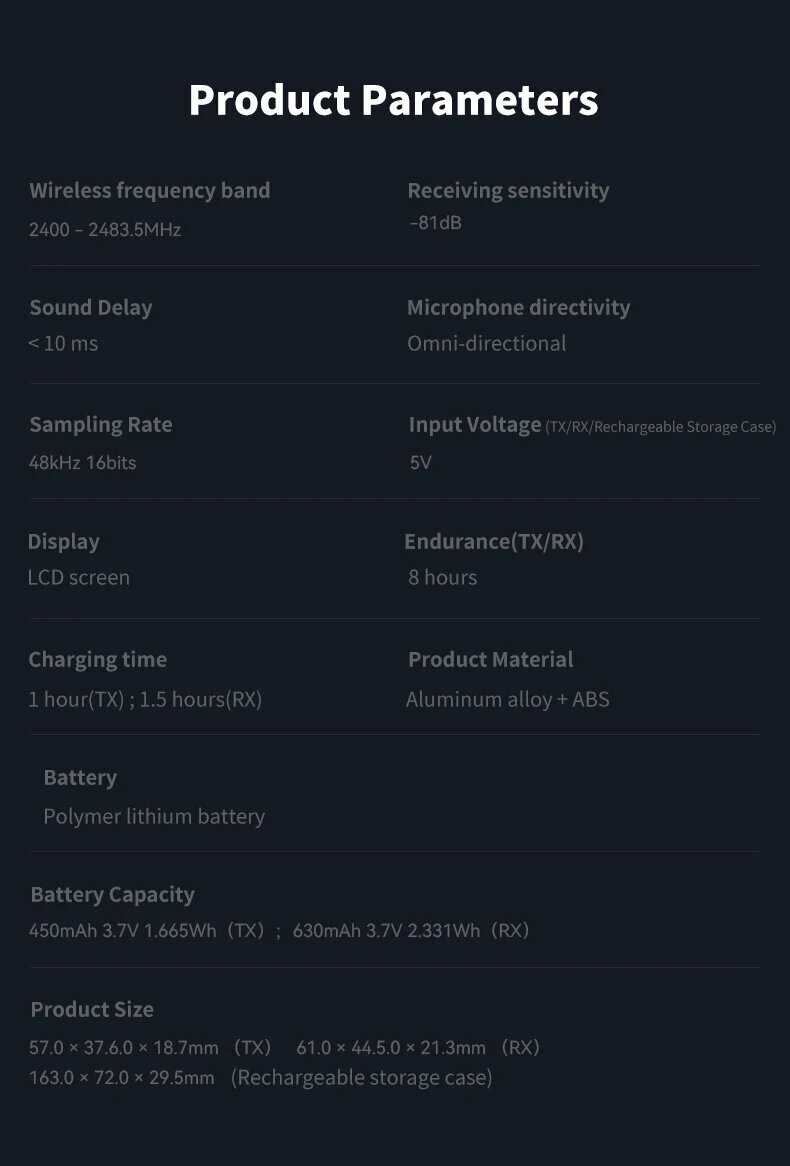790x1166 pixels.
Task: Click the Product Size label
Action: click(92, 1009)
